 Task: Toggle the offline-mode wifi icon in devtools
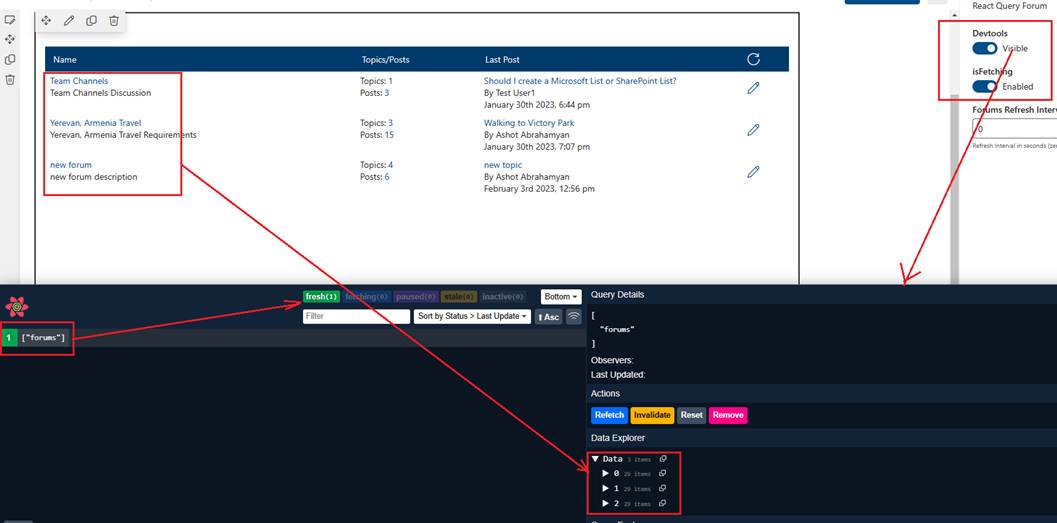pyautogui.click(x=574, y=317)
